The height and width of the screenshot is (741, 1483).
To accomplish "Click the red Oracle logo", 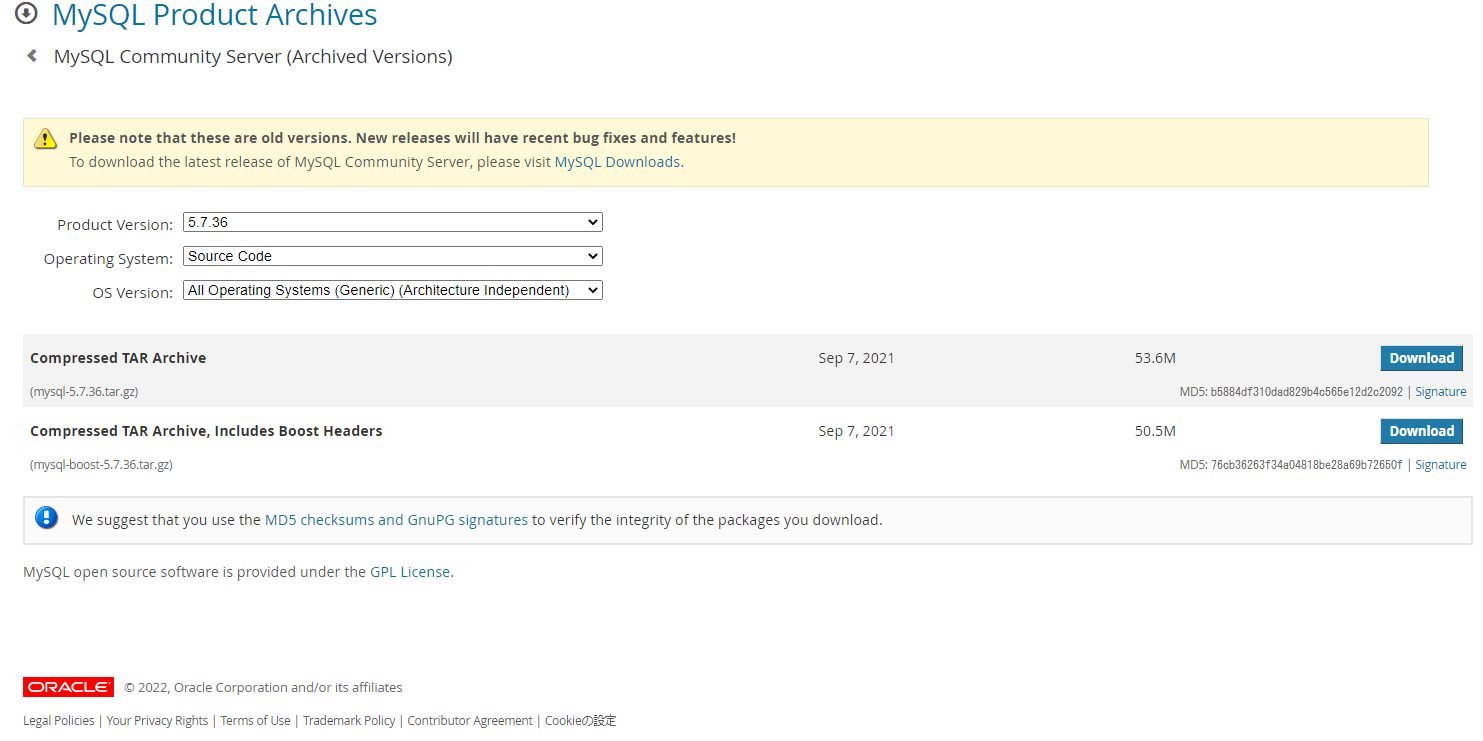I will (68, 687).
